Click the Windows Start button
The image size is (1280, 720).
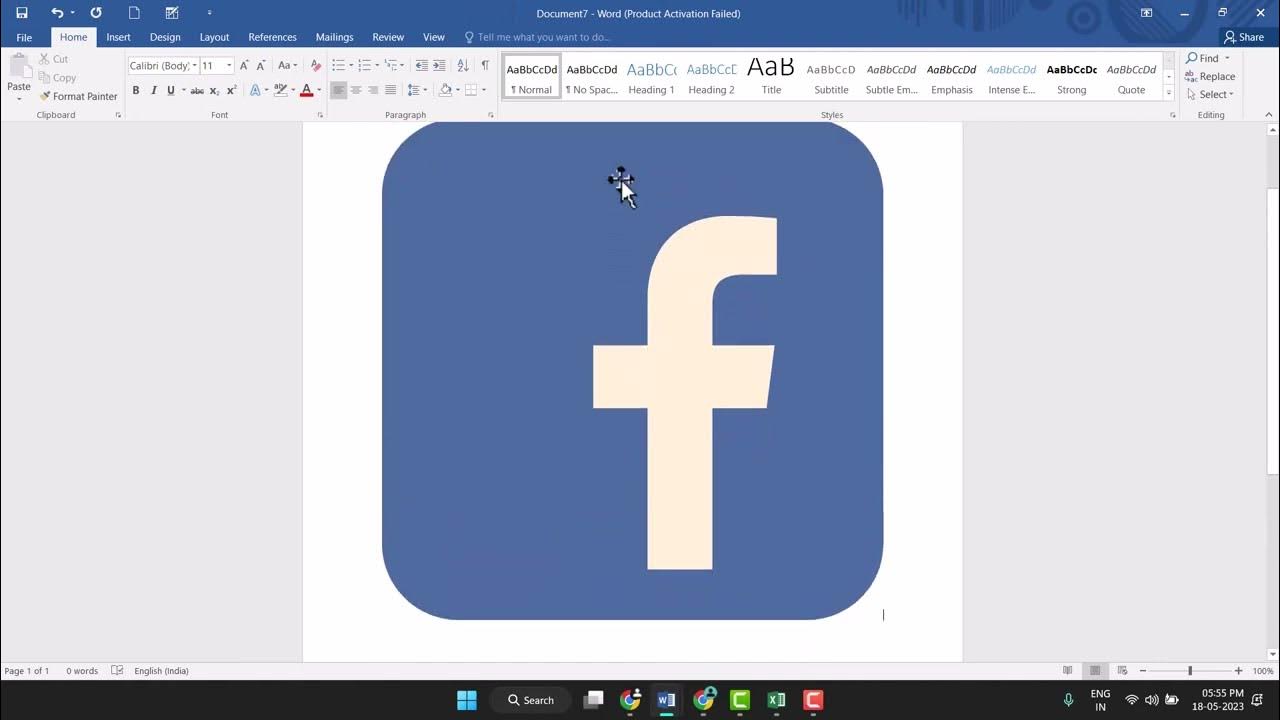pos(466,700)
